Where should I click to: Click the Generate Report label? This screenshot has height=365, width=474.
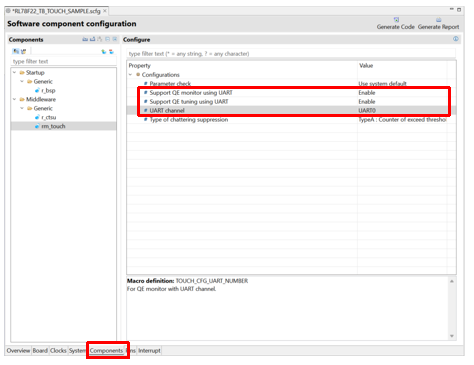(x=439, y=27)
